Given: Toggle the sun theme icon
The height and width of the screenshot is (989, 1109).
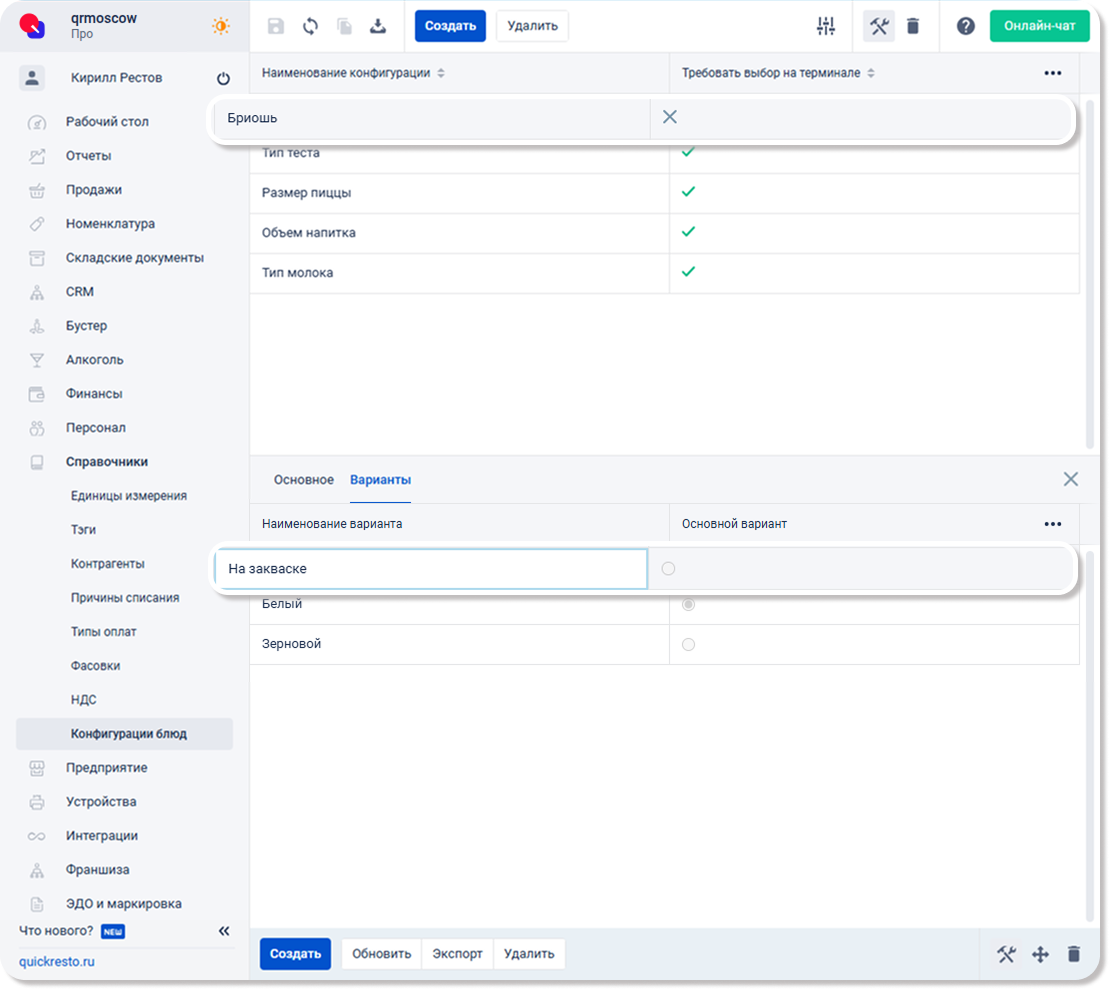Looking at the screenshot, I should click(221, 26).
